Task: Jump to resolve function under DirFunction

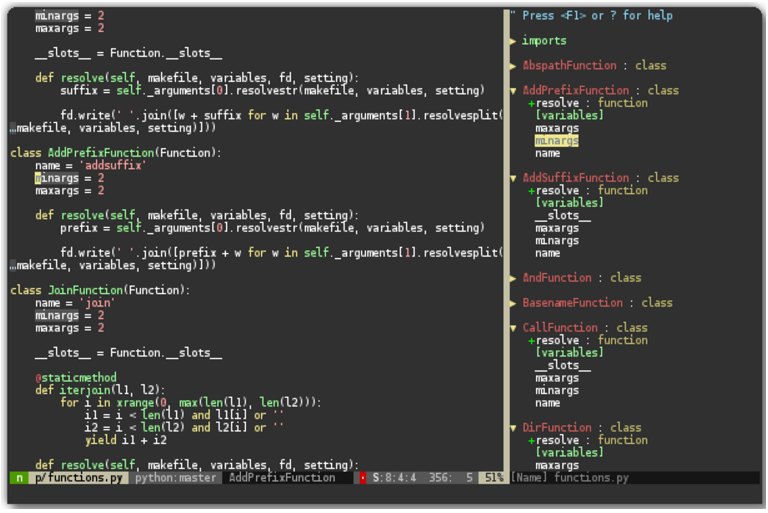Action: point(588,440)
